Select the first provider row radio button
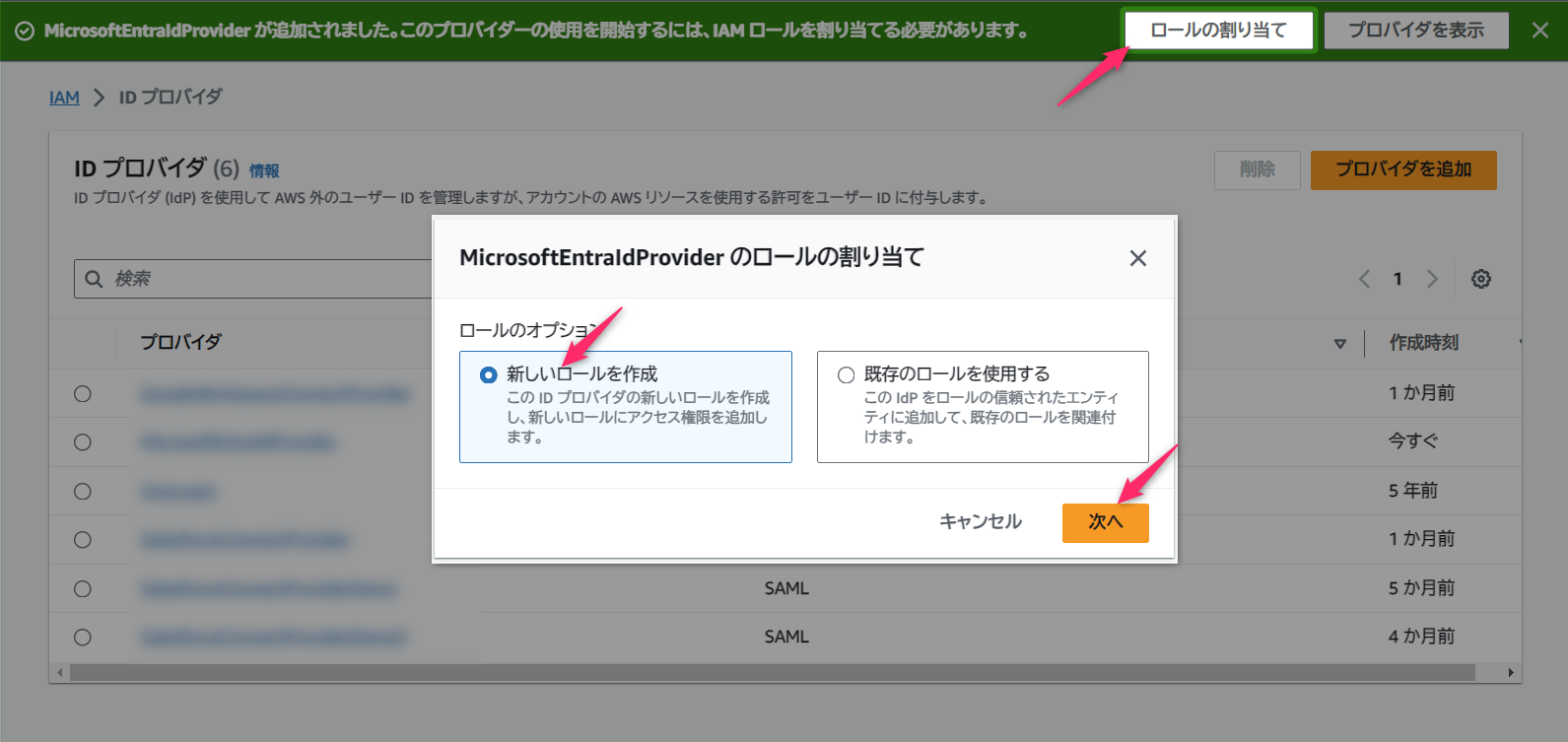This screenshot has height=742, width=1568. [x=83, y=393]
